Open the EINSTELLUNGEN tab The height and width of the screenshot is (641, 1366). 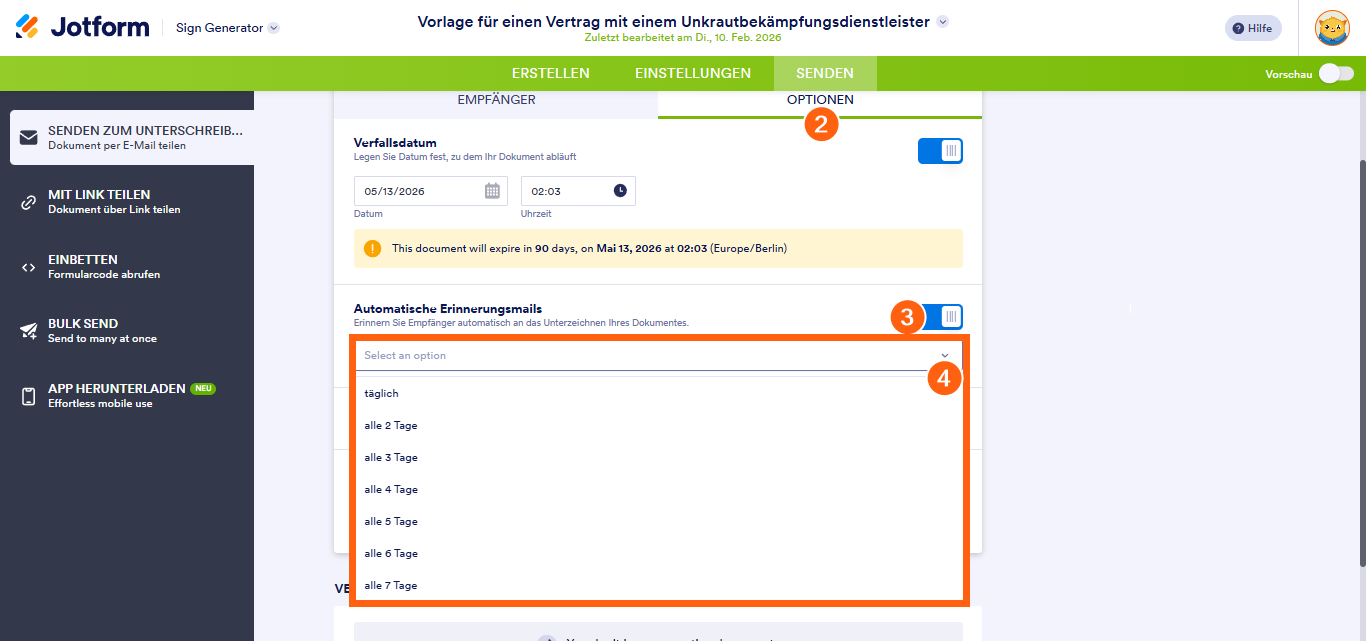(692, 73)
